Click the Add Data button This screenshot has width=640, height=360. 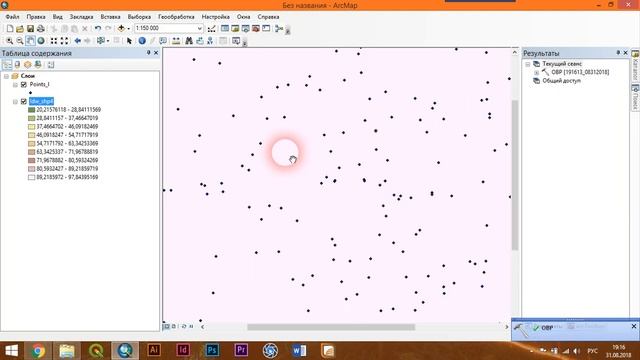tap(121, 29)
